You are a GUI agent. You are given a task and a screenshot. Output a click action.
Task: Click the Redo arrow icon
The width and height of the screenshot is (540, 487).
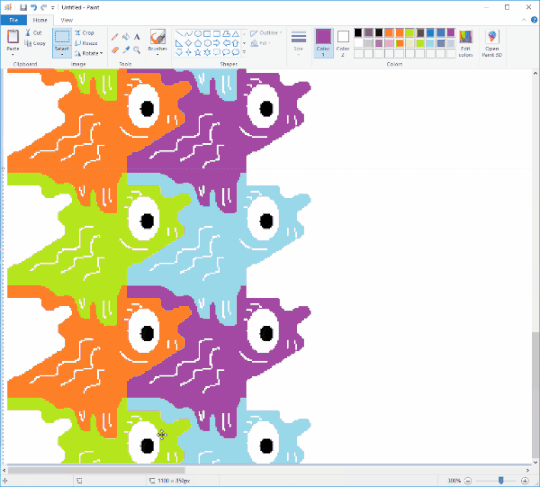point(43,7)
